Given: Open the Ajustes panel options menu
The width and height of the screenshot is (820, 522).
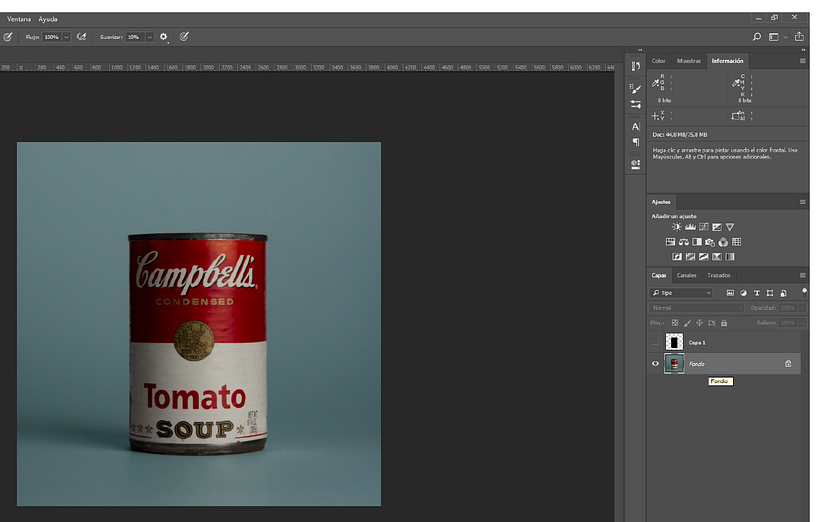Looking at the screenshot, I should 802,202.
